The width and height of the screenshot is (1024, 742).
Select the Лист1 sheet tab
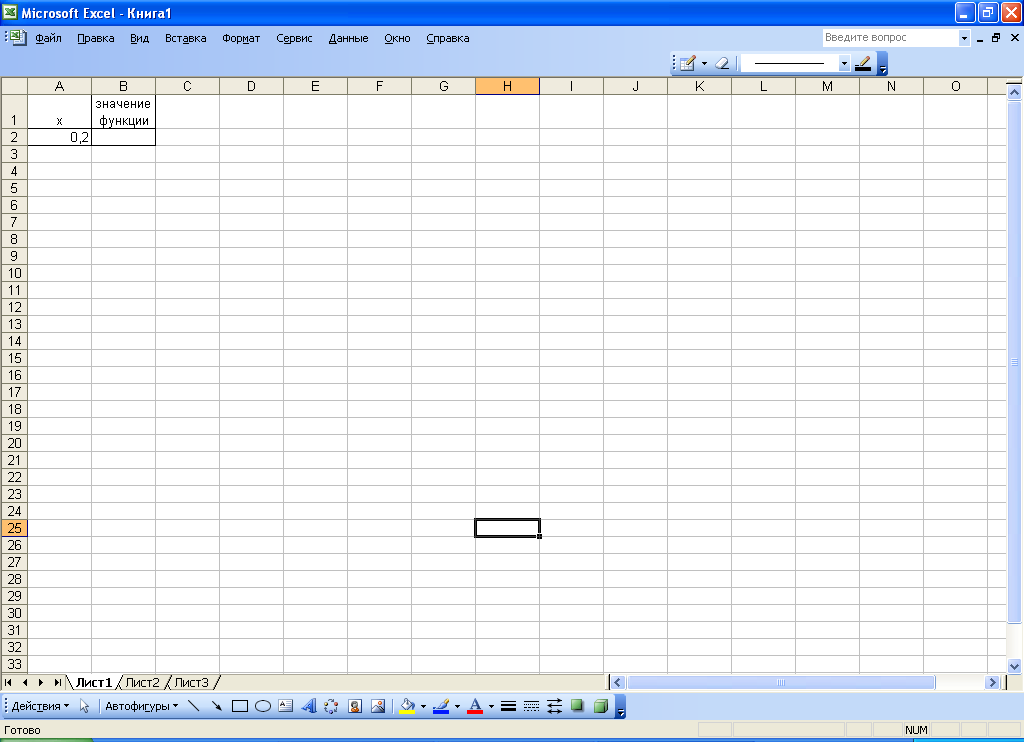(x=94, y=683)
